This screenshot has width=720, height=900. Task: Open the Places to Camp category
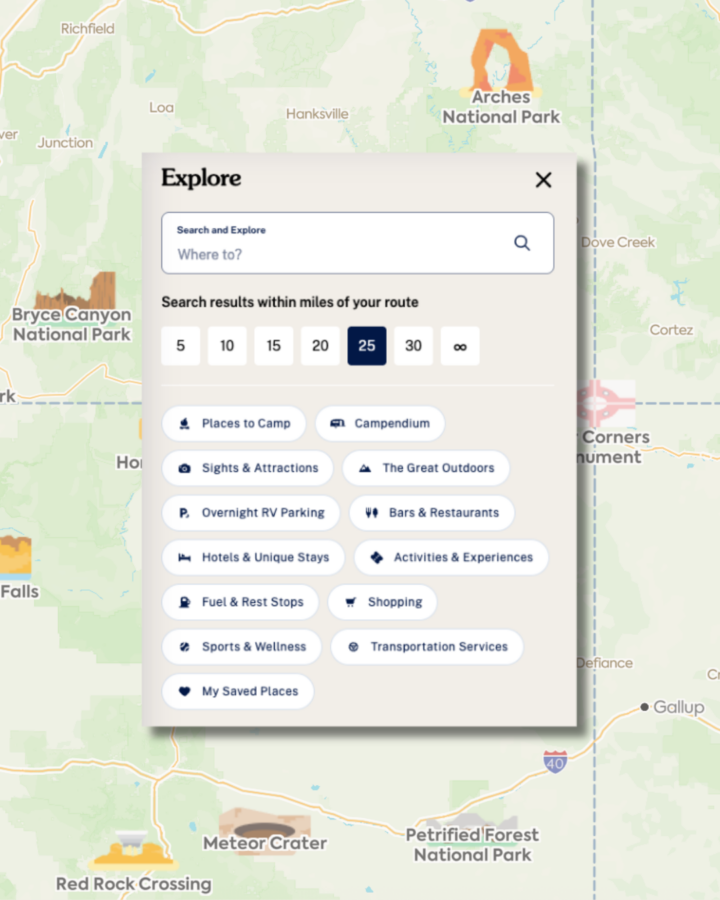(234, 424)
